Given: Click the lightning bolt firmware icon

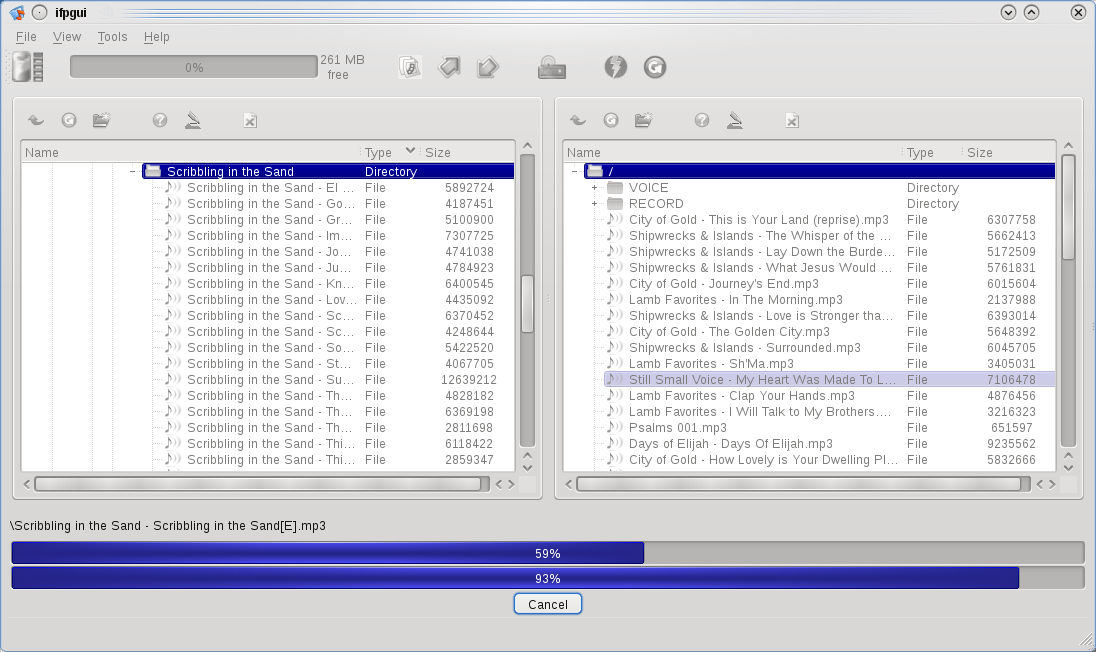Looking at the screenshot, I should coord(616,67).
